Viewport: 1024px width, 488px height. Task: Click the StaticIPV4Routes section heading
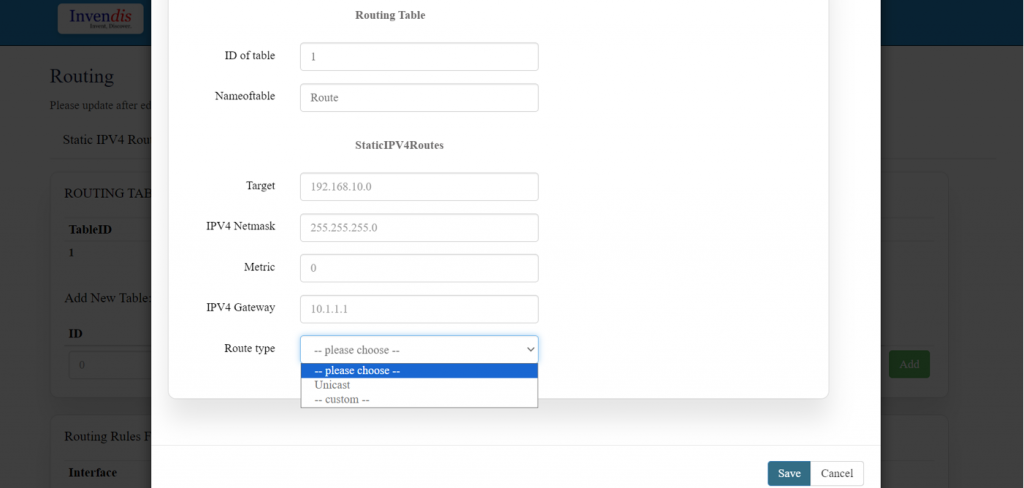point(399,145)
